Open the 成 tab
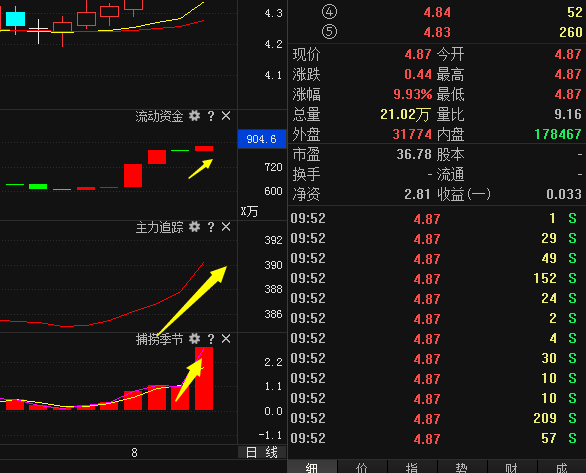This screenshot has height=473, width=586. pos(562,467)
